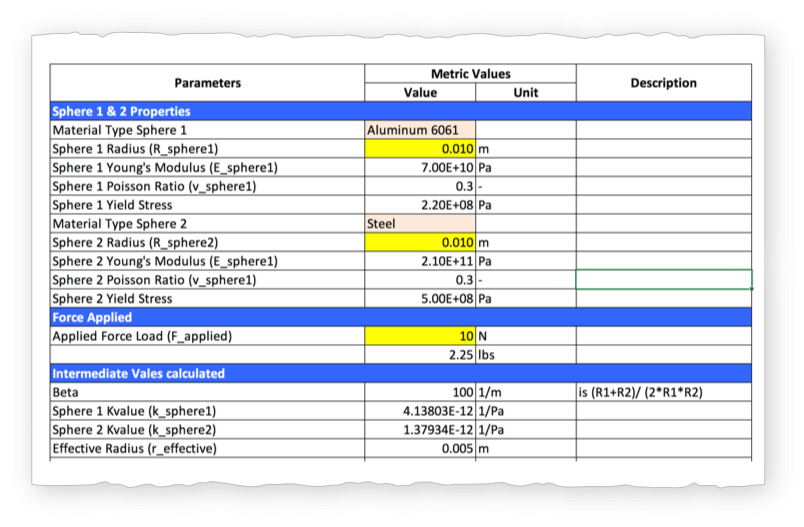This screenshot has height=527, width=804.
Task: Select the Intermediate Vales calculated section row
Action: (x=400, y=374)
